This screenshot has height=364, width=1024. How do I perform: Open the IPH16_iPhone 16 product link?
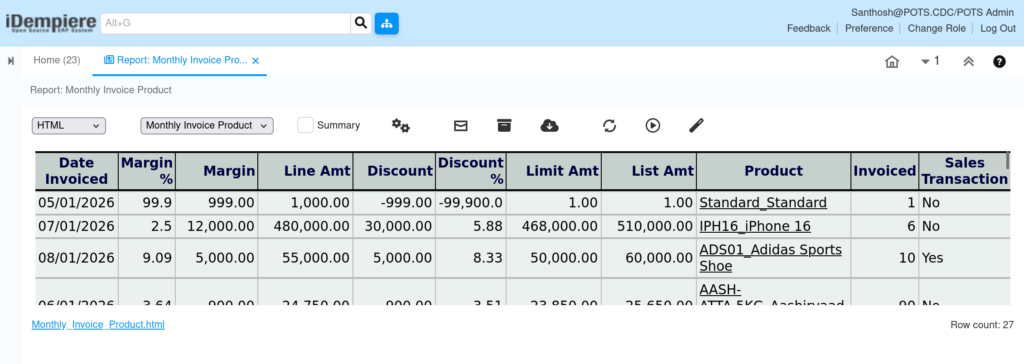tap(755, 226)
